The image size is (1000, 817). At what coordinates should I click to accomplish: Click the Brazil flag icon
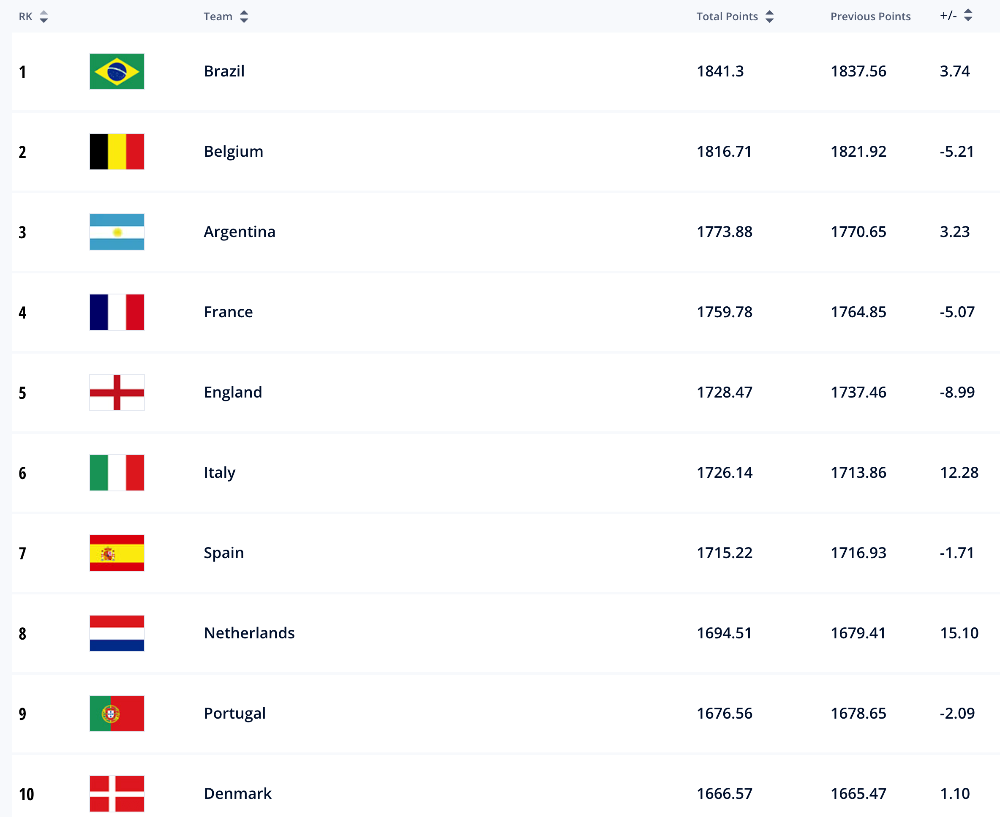point(117,72)
